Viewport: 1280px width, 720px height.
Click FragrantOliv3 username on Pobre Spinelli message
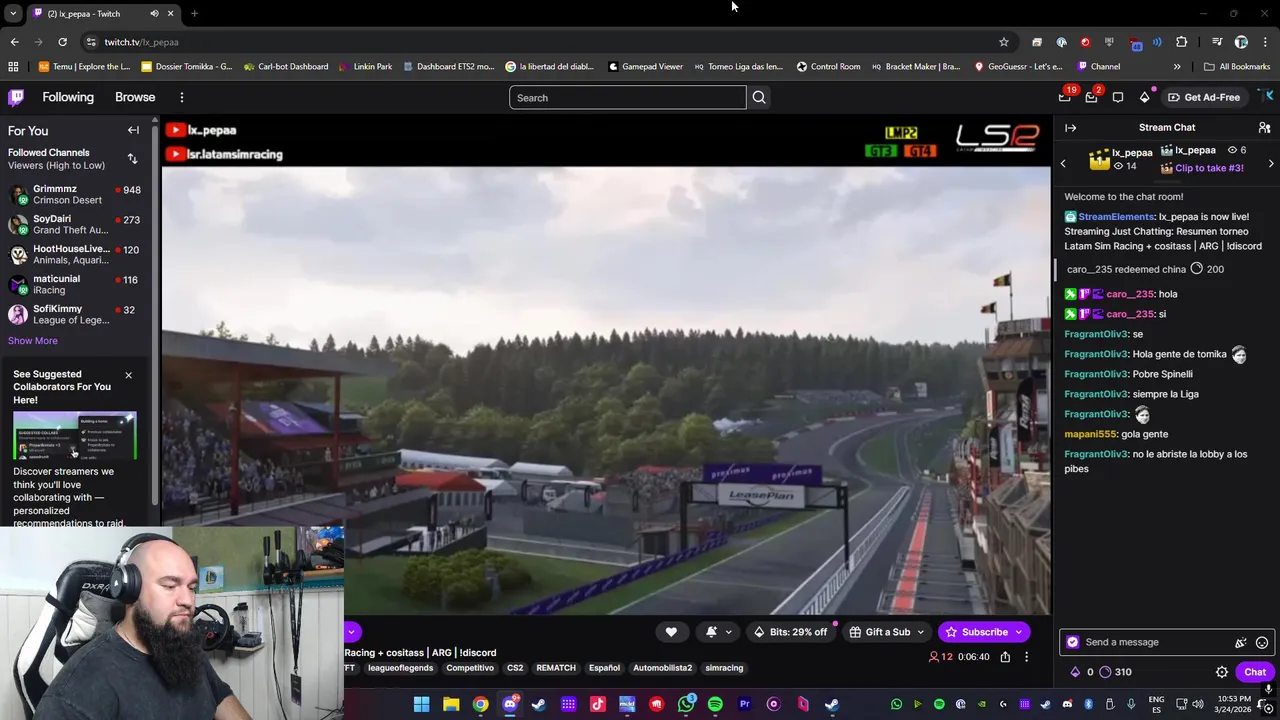[x=1096, y=374]
